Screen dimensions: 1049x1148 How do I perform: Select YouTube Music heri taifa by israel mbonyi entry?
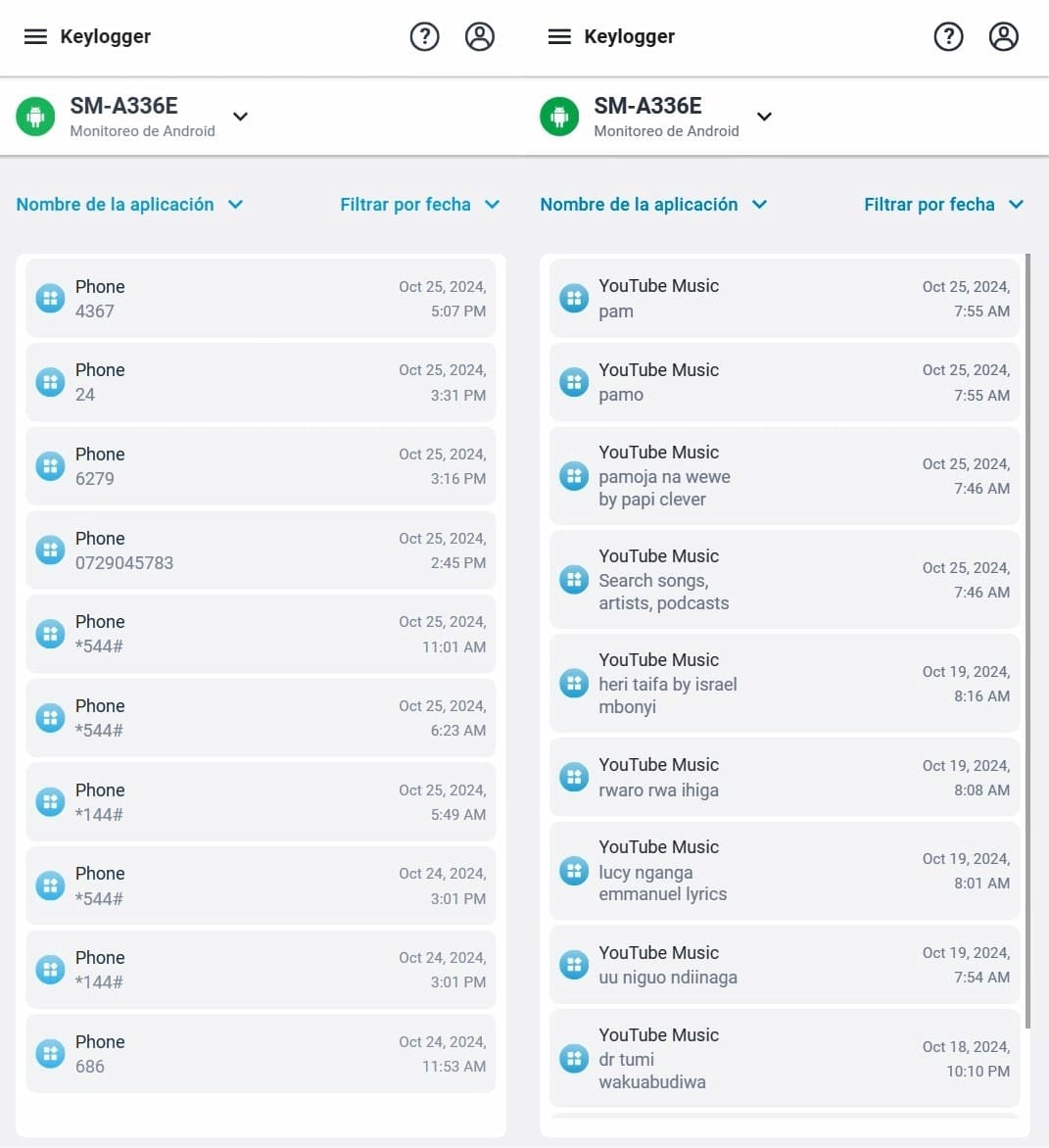(x=784, y=683)
